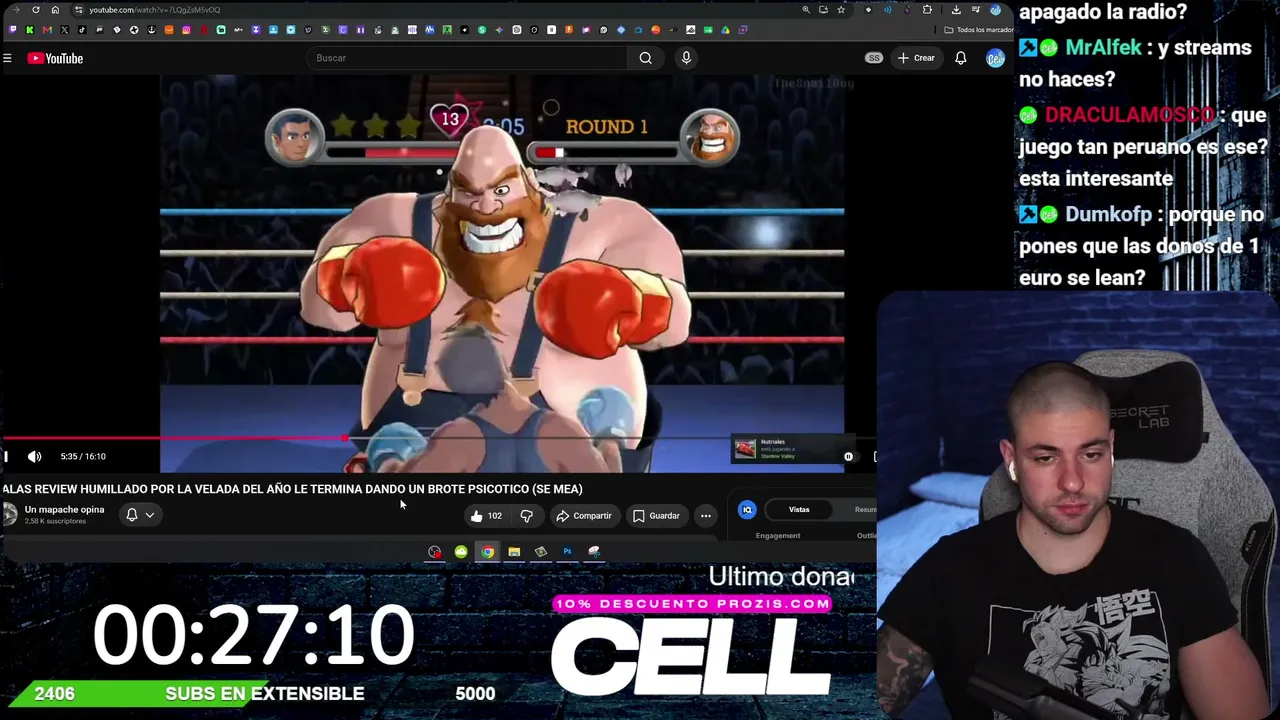Zoom the page with the magnifier icon in address bar
The width and height of the screenshot is (1280, 720).
click(806, 10)
